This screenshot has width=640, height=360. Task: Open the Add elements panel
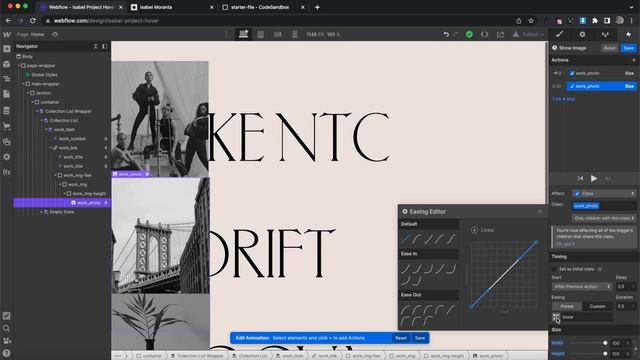coord(7,49)
